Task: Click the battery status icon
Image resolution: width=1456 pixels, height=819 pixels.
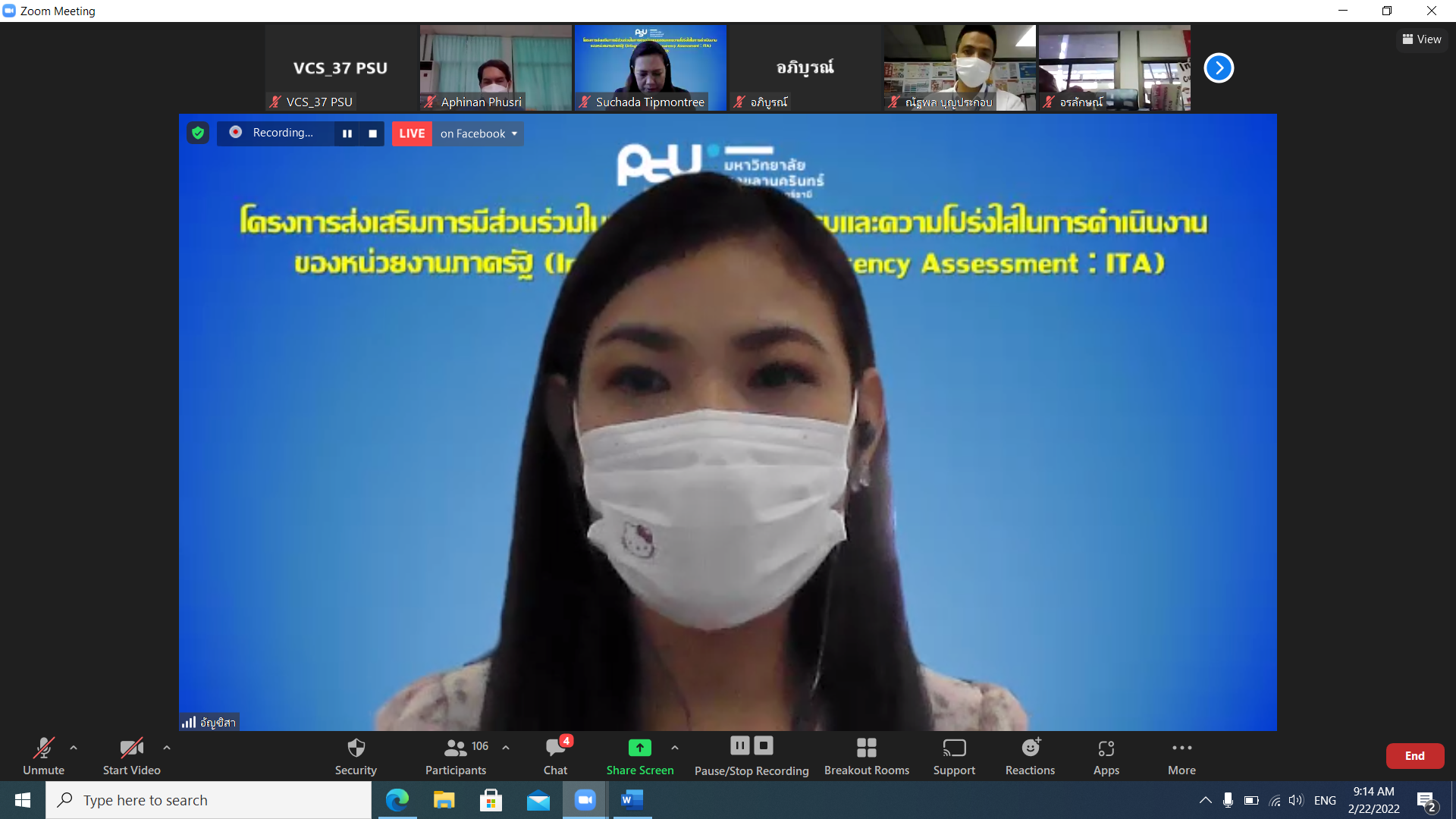Action: pos(1251,800)
